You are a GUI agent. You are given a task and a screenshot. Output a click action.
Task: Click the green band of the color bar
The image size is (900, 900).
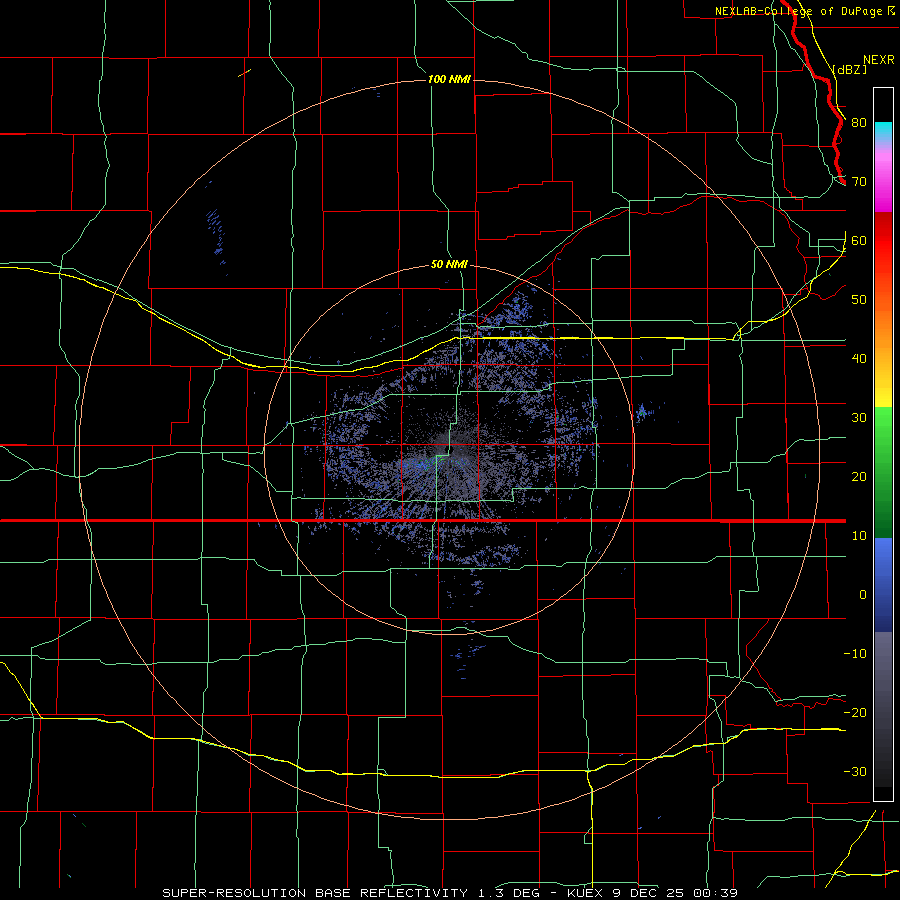tap(883, 472)
